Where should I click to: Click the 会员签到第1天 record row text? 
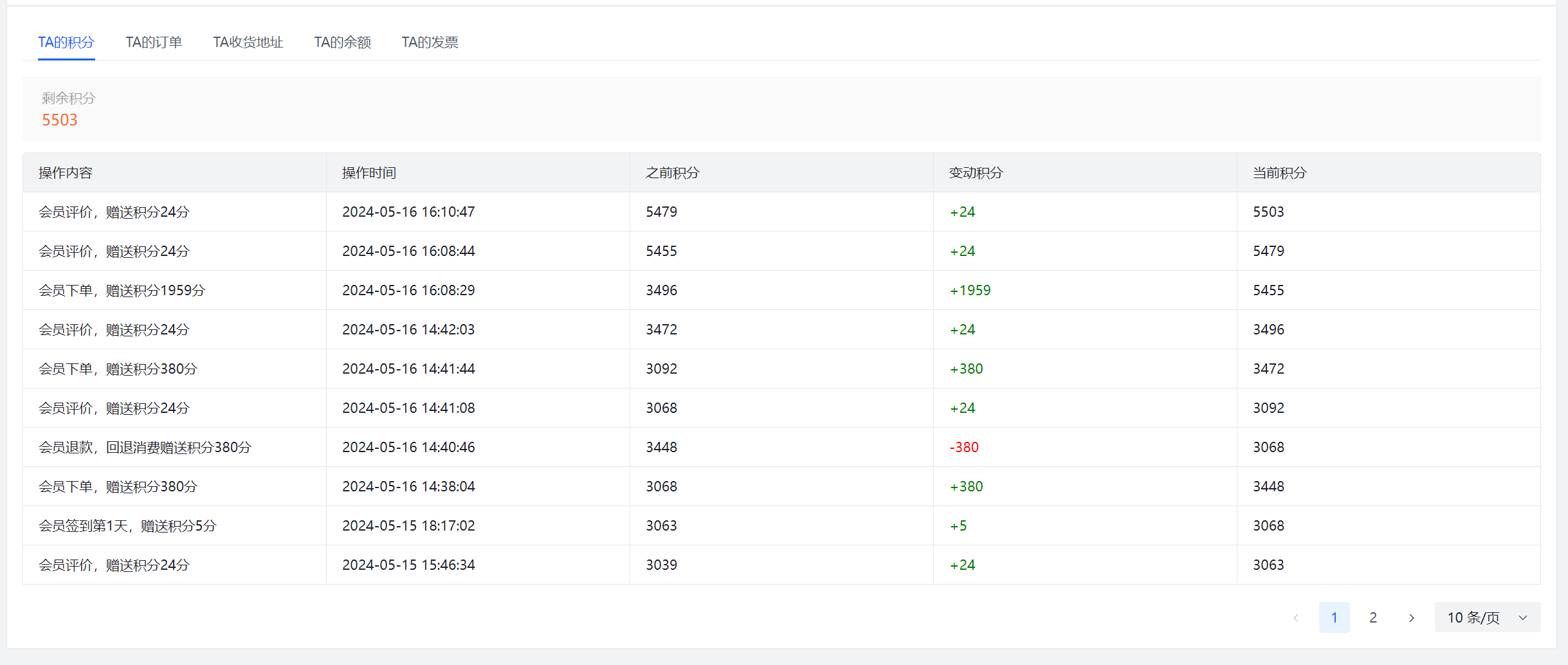click(x=127, y=526)
